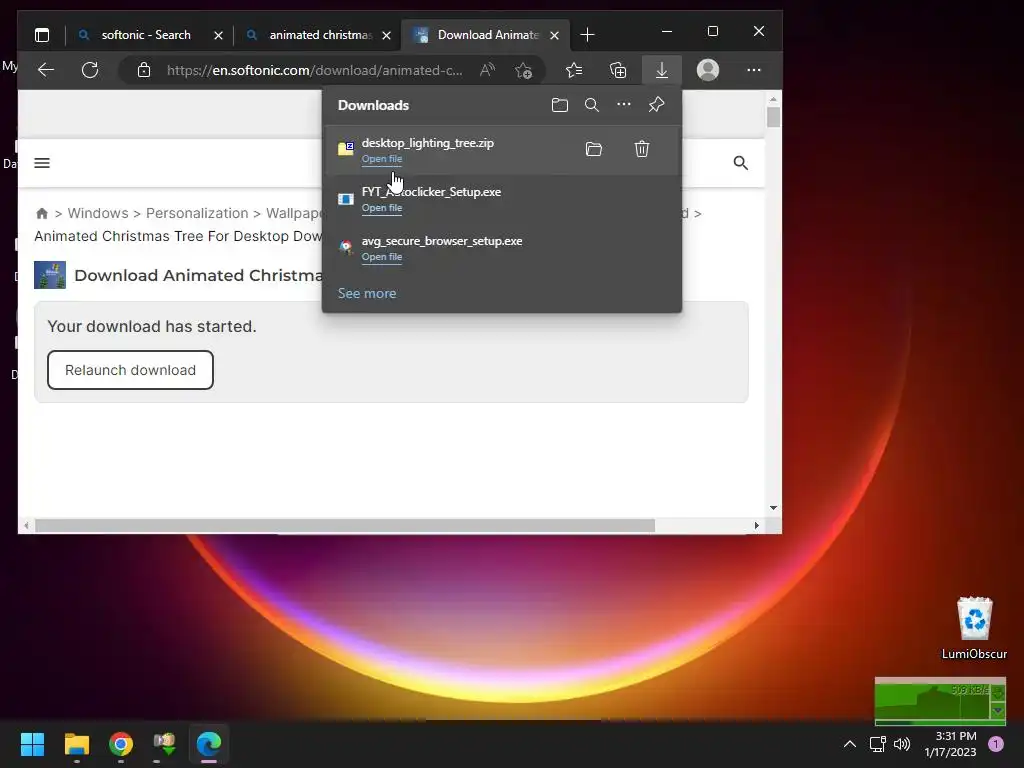Delete desktop_lighting_tree.zip with trash icon
Image resolution: width=1024 pixels, height=768 pixels.
click(x=642, y=149)
